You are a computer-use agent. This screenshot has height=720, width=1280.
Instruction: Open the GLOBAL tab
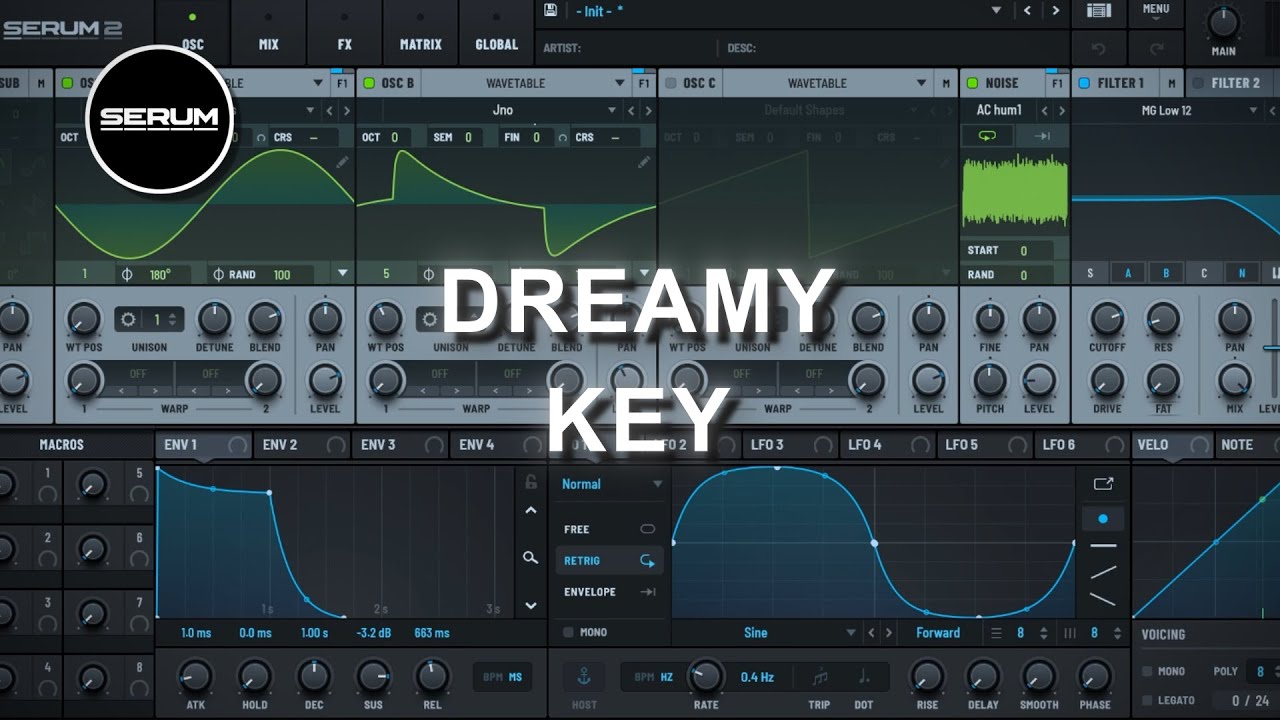497,32
